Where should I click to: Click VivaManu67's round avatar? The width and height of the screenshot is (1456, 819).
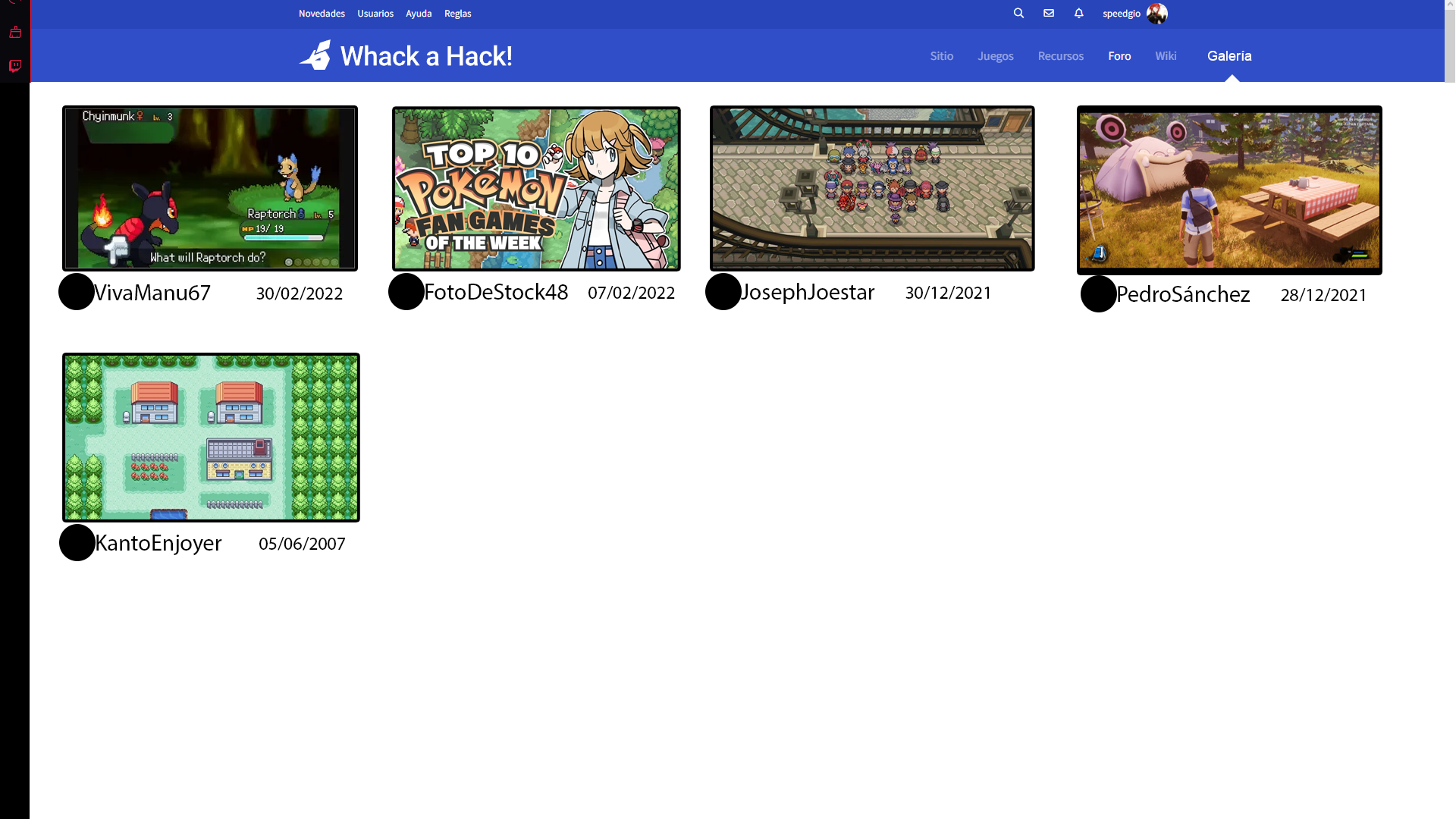pos(77,292)
